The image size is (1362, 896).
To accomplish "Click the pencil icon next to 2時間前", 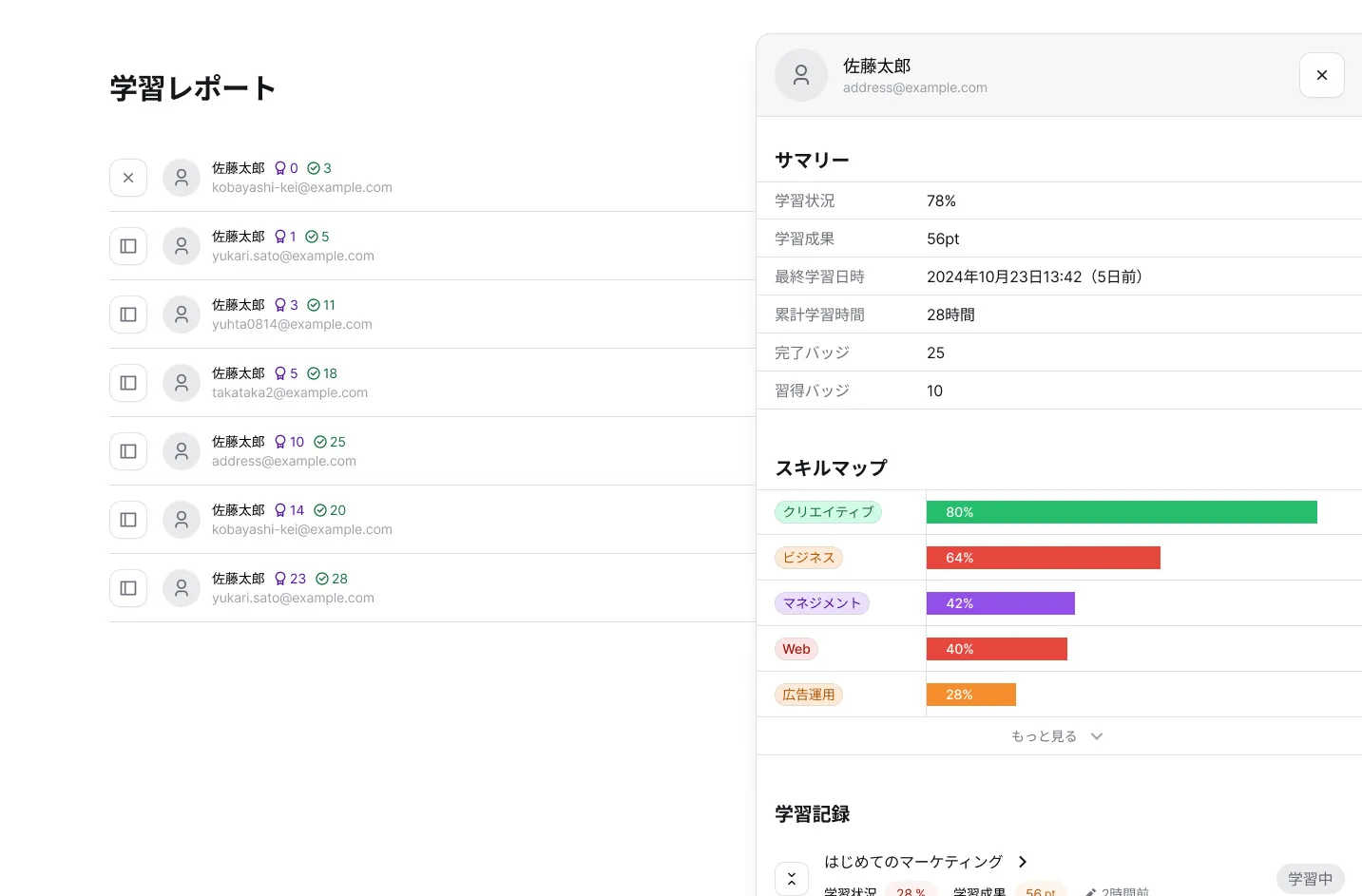I will [x=1091, y=892].
